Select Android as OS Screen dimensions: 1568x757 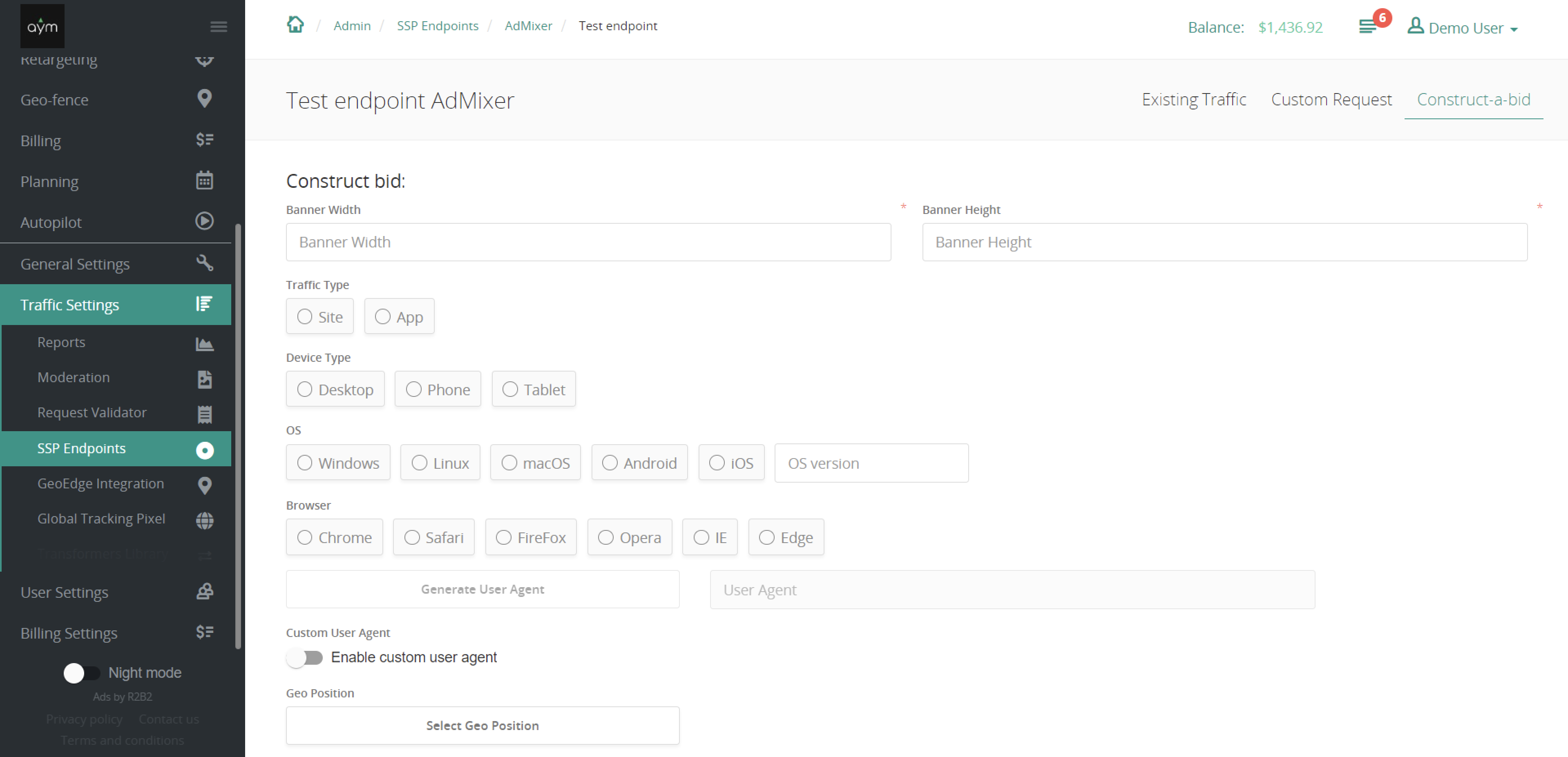pos(639,463)
